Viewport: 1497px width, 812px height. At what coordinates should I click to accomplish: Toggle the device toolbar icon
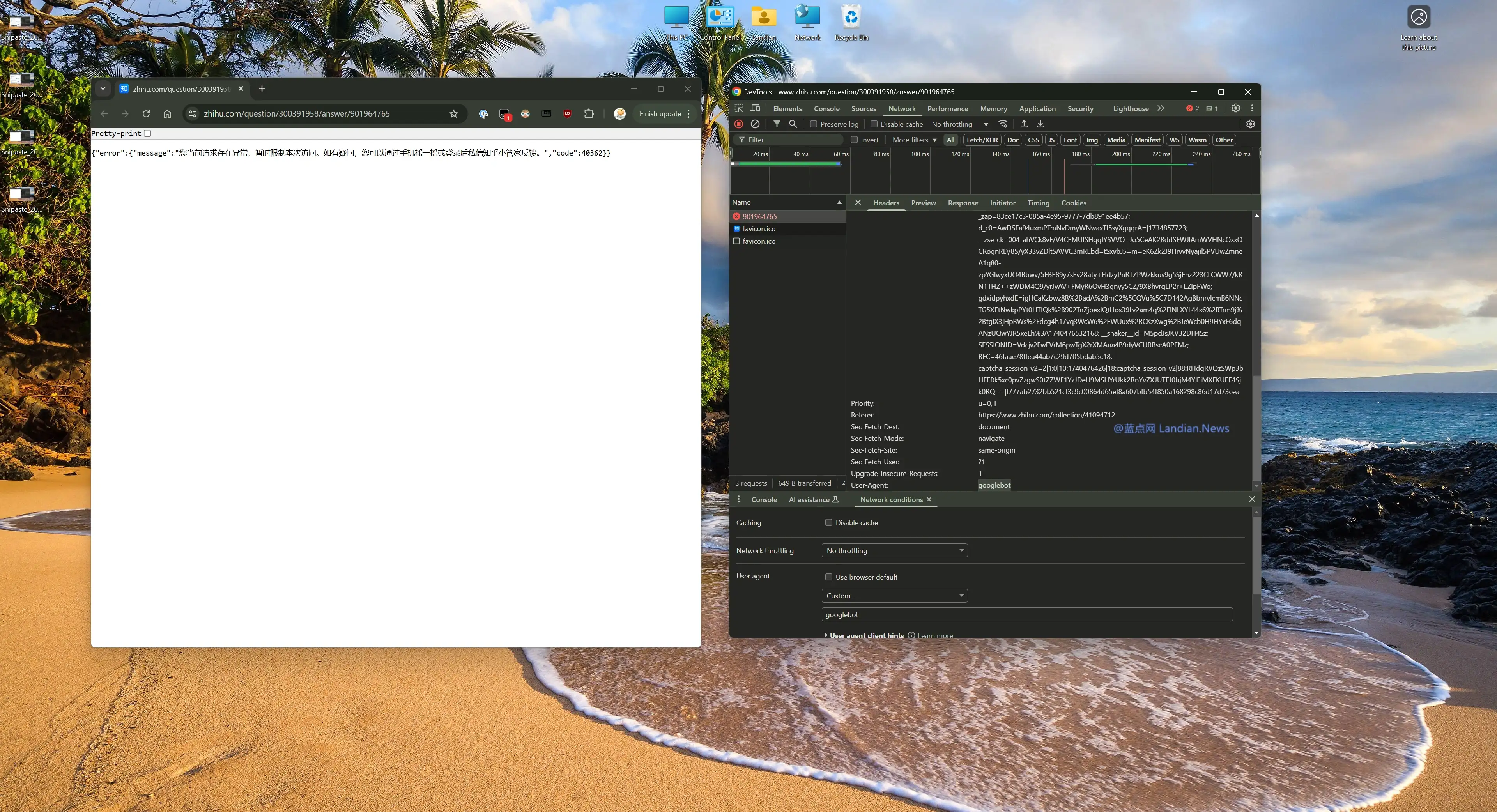point(756,108)
